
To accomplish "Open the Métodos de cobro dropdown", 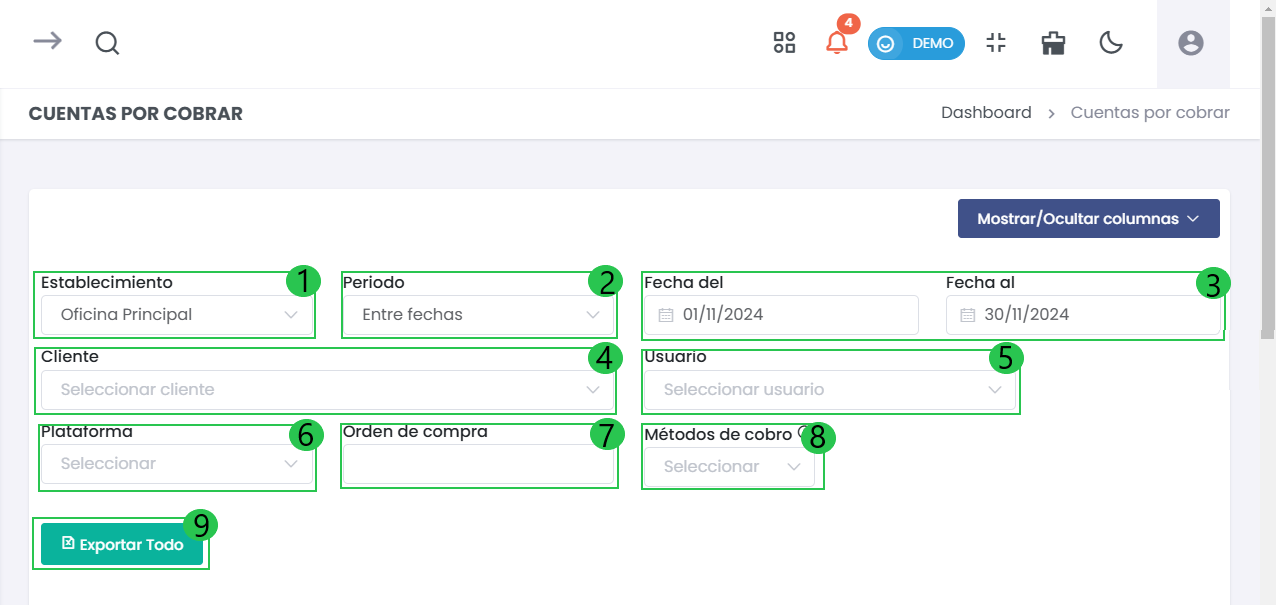I will [732, 466].
